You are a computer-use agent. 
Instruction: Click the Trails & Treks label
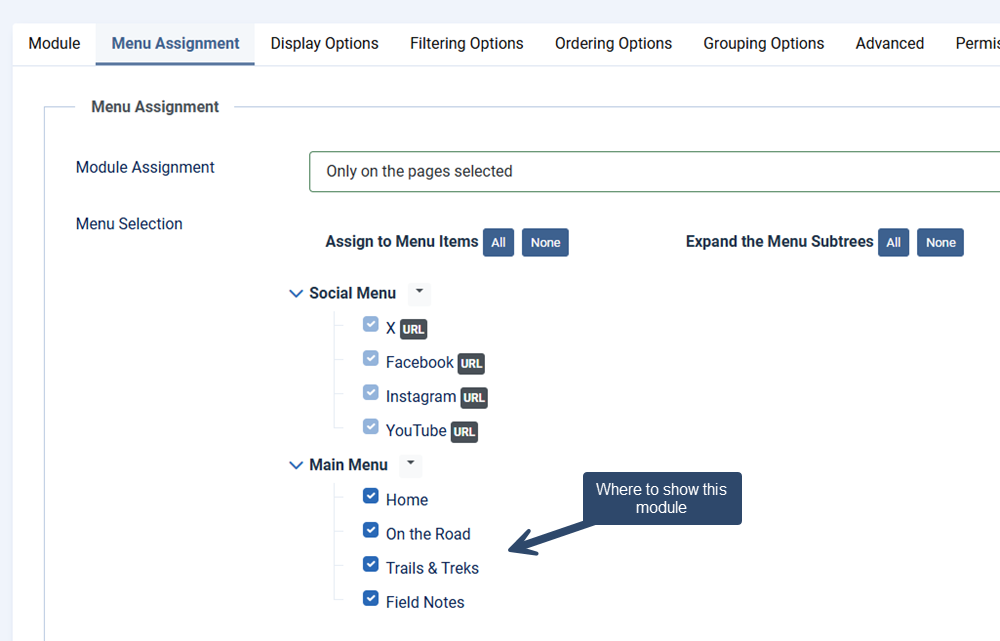coord(432,568)
